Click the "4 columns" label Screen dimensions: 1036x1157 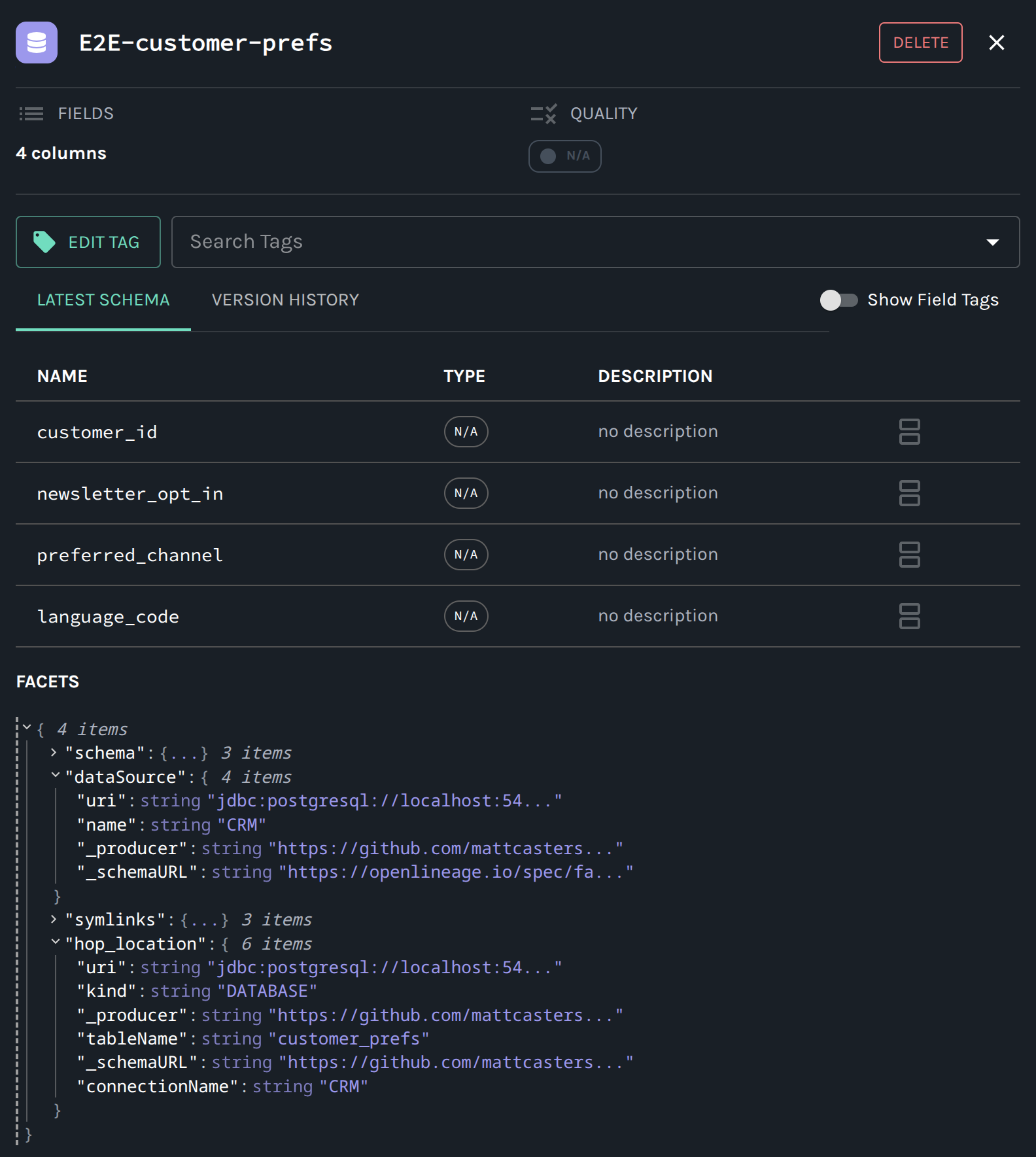61,154
